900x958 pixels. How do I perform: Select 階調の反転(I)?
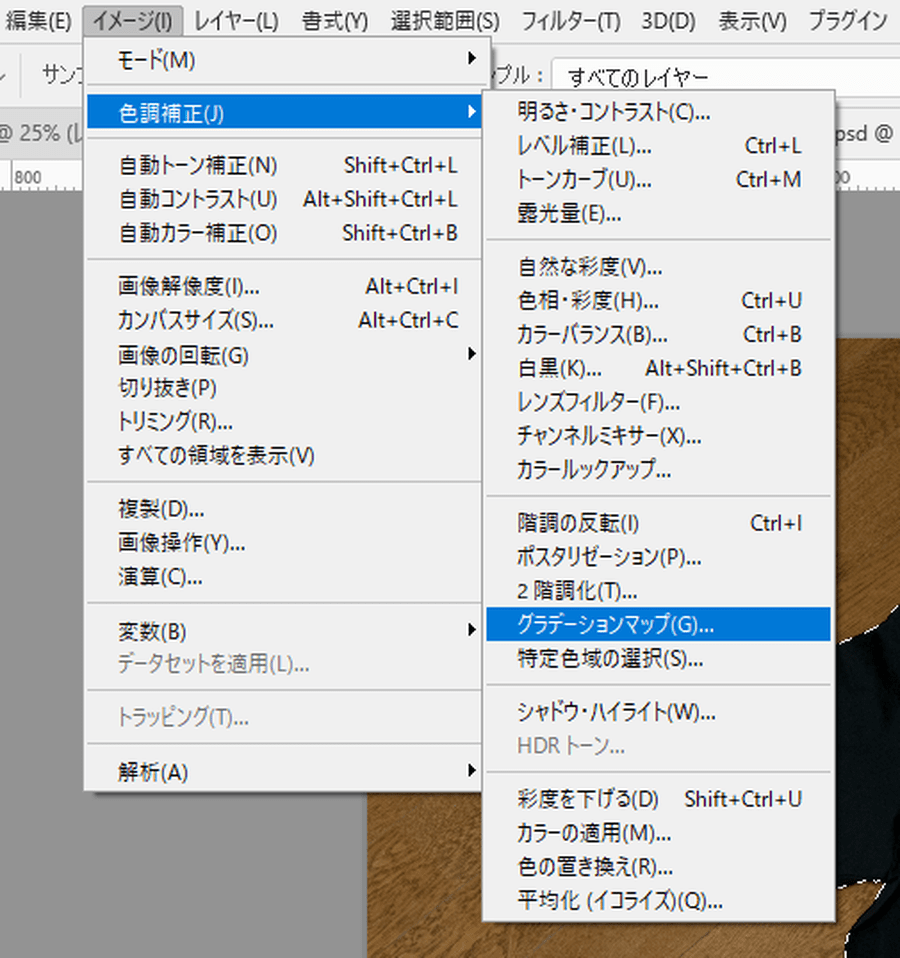(x=658, y=524)
